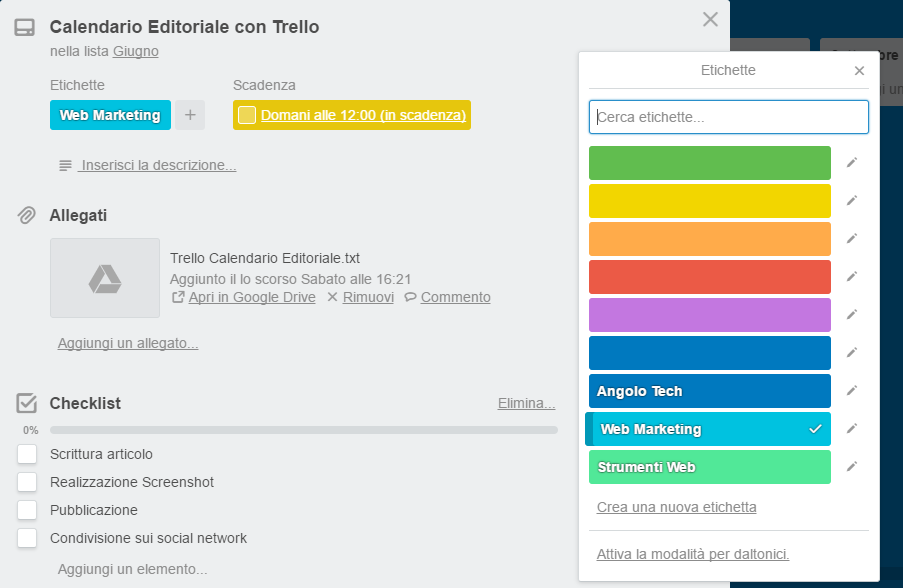Click the card title Calendario Editoriale con Trello
This screenshot has height=588, width=903.
coord(184,27)
